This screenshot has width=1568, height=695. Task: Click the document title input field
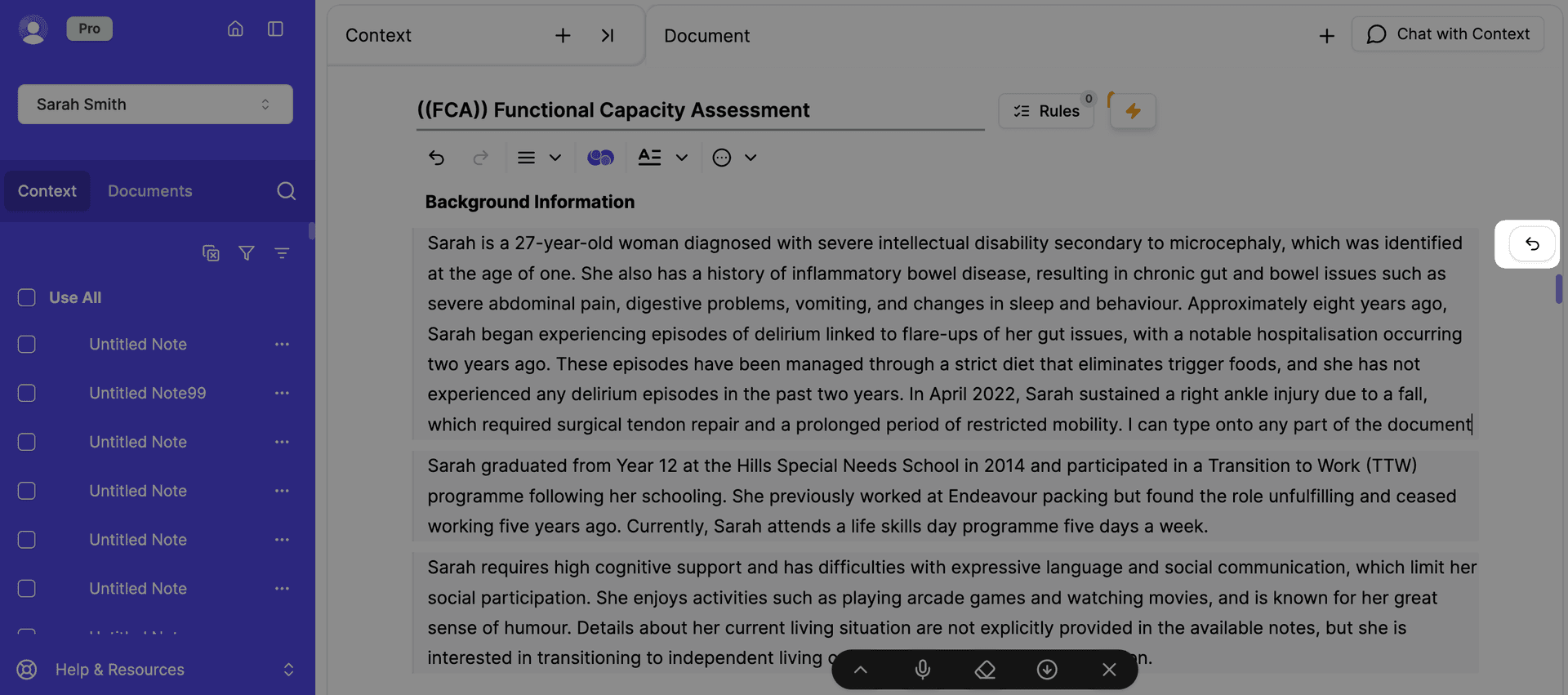(x=699, y=110)
